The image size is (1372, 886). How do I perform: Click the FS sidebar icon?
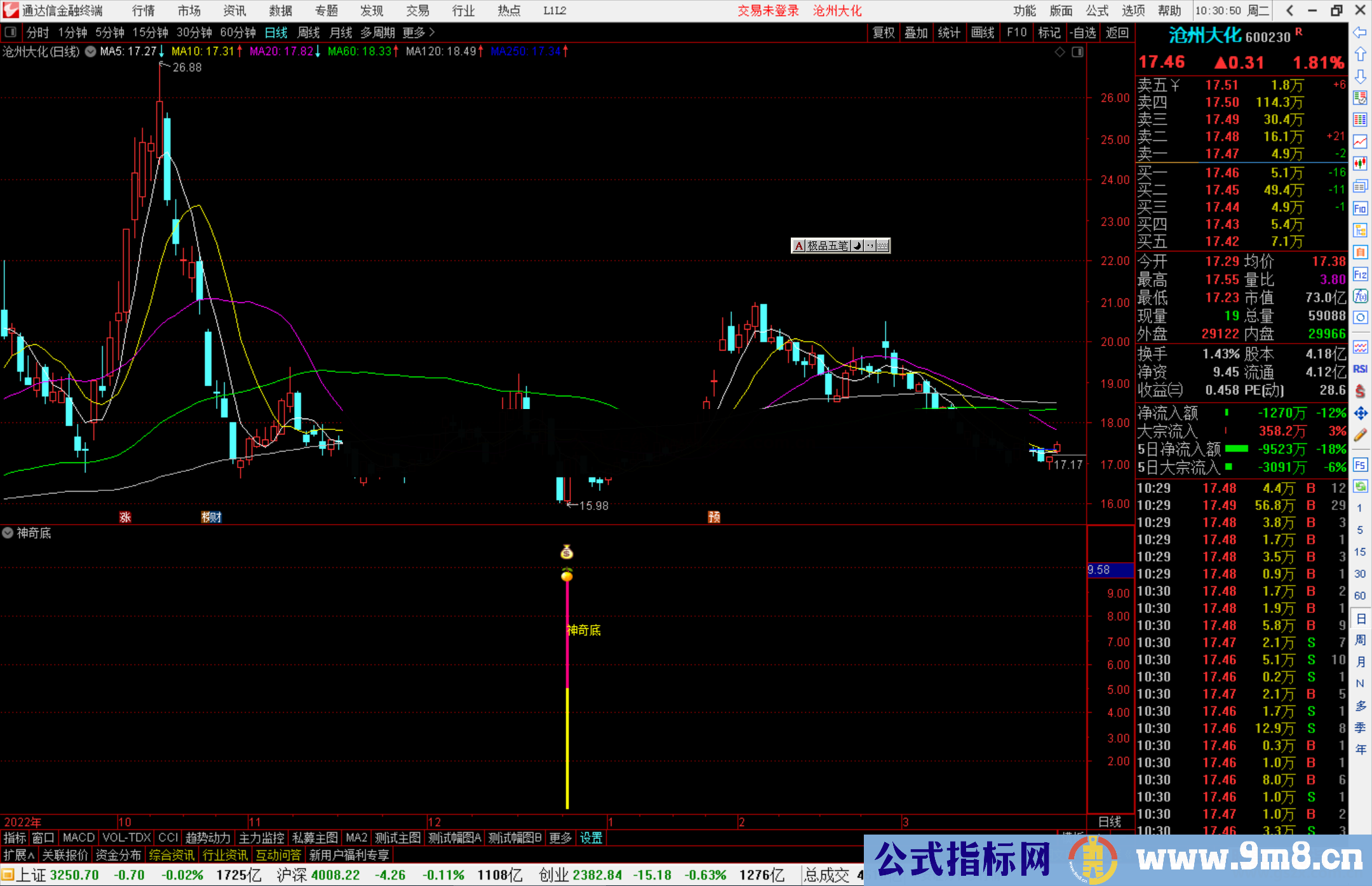[x=1360, y=464]
